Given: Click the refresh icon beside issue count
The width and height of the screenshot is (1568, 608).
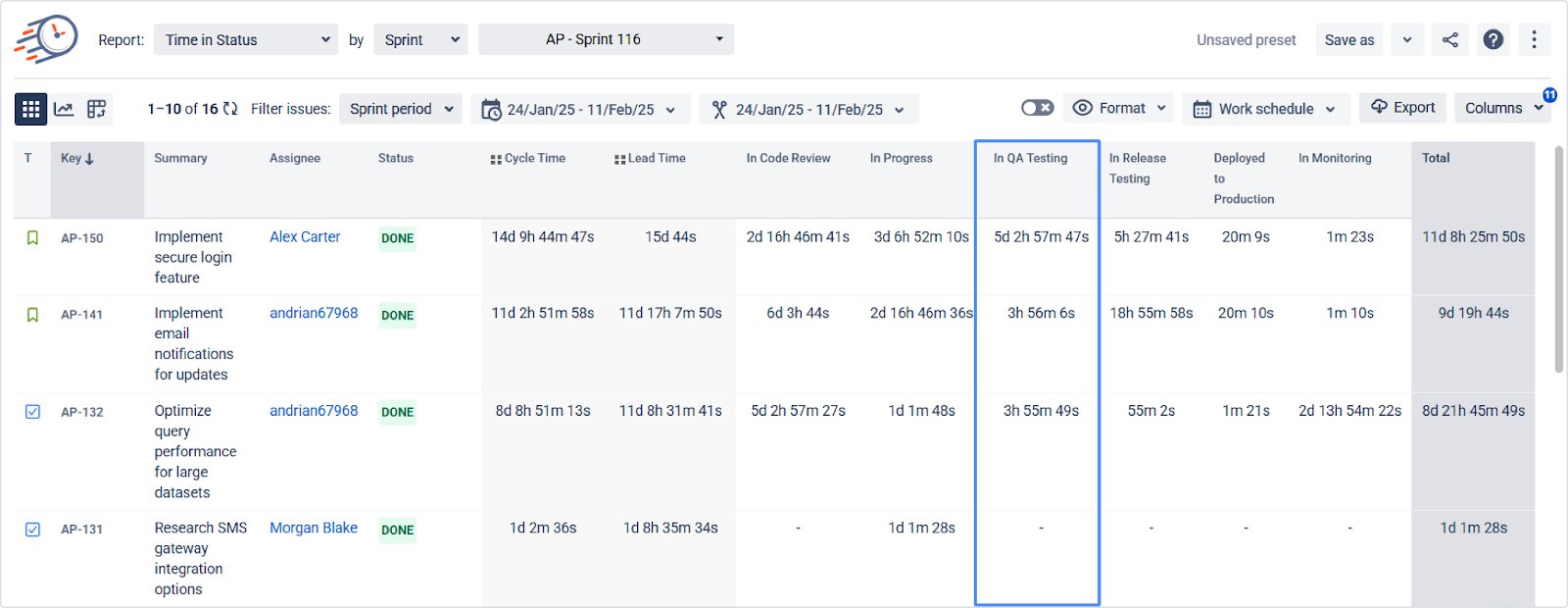Looking at the screenshot, I should [230, 109].
